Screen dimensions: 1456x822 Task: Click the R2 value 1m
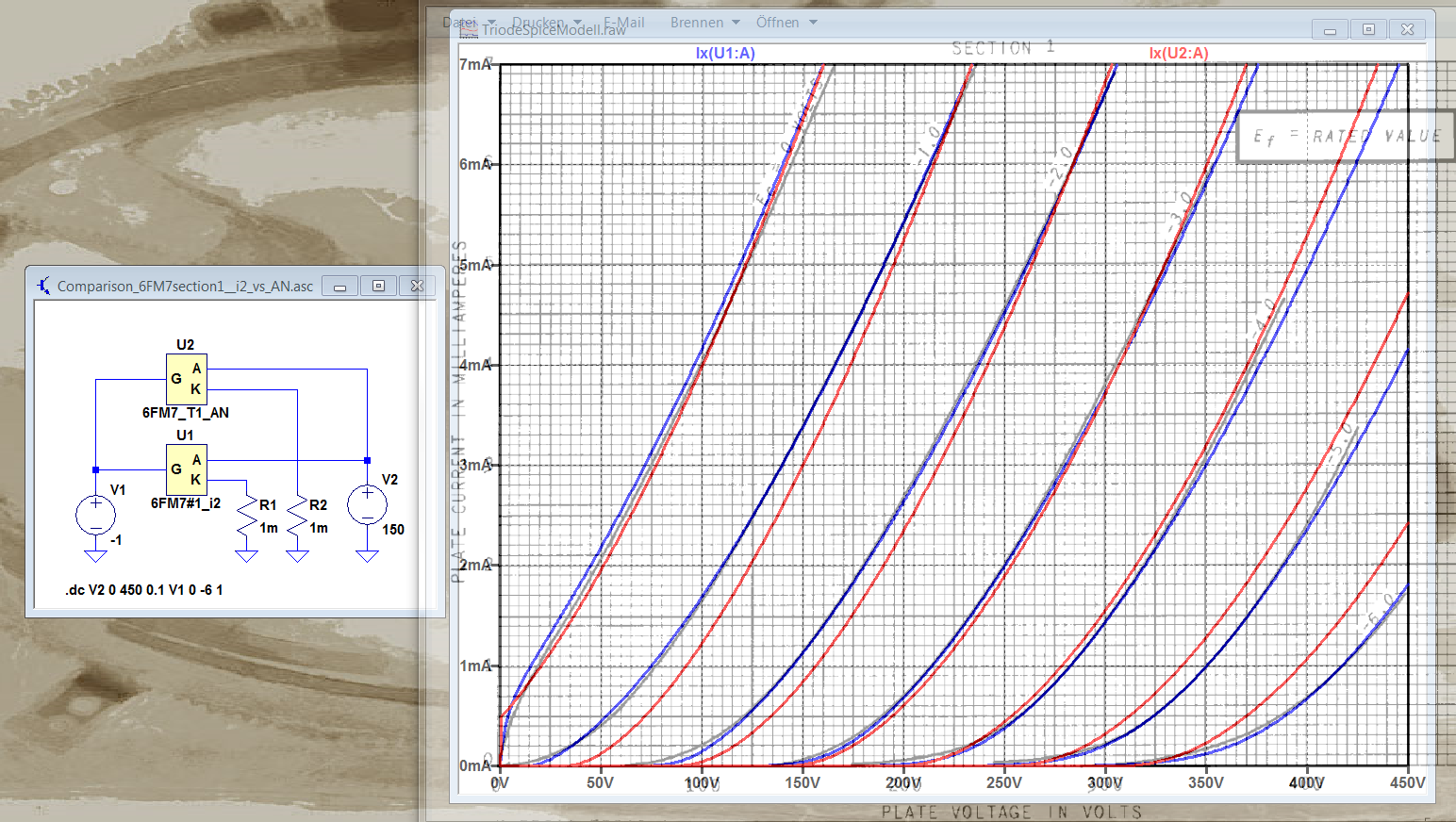click(x=319, y=528)
